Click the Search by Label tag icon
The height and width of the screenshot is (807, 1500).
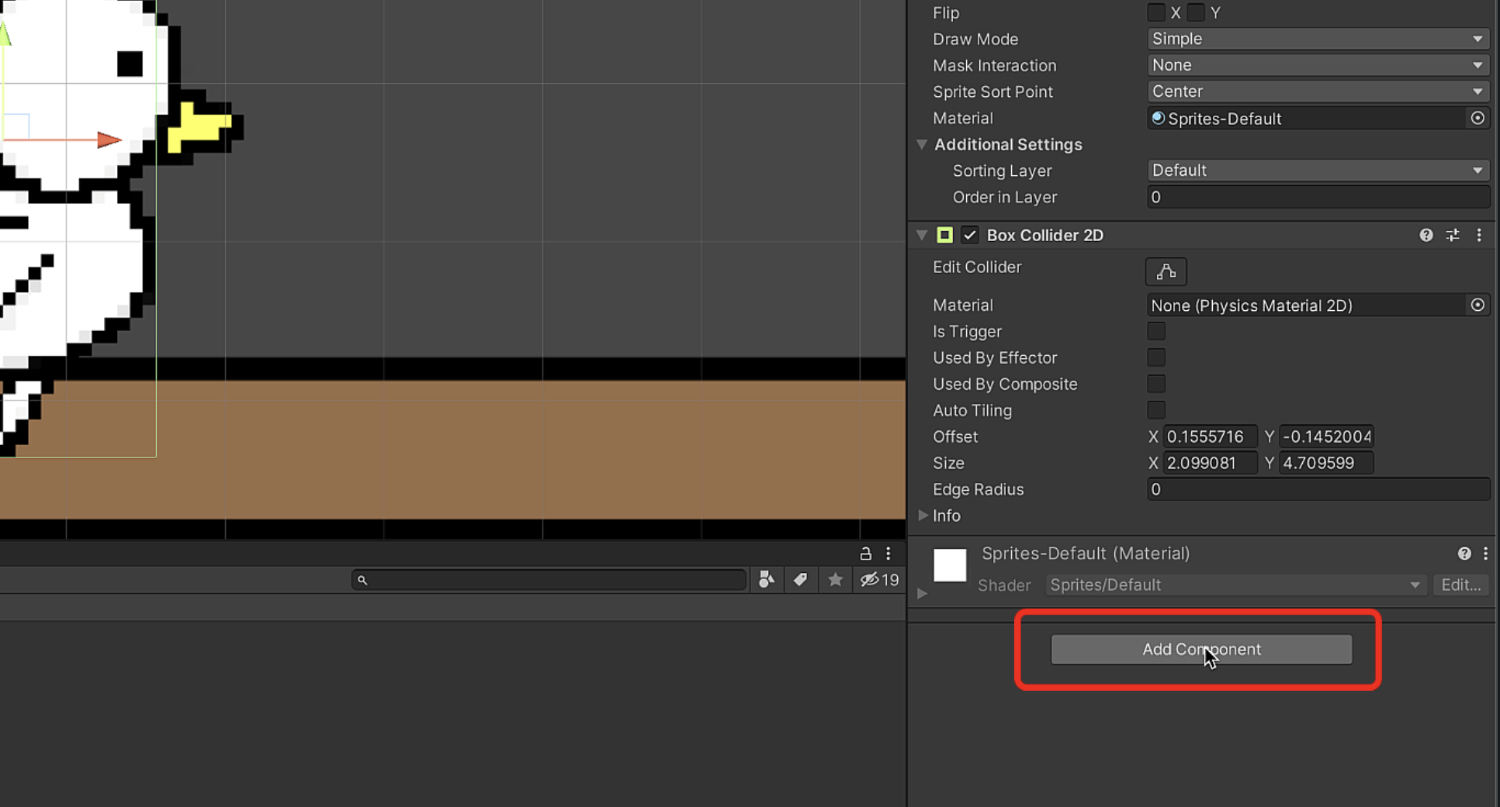click(800, 580)
